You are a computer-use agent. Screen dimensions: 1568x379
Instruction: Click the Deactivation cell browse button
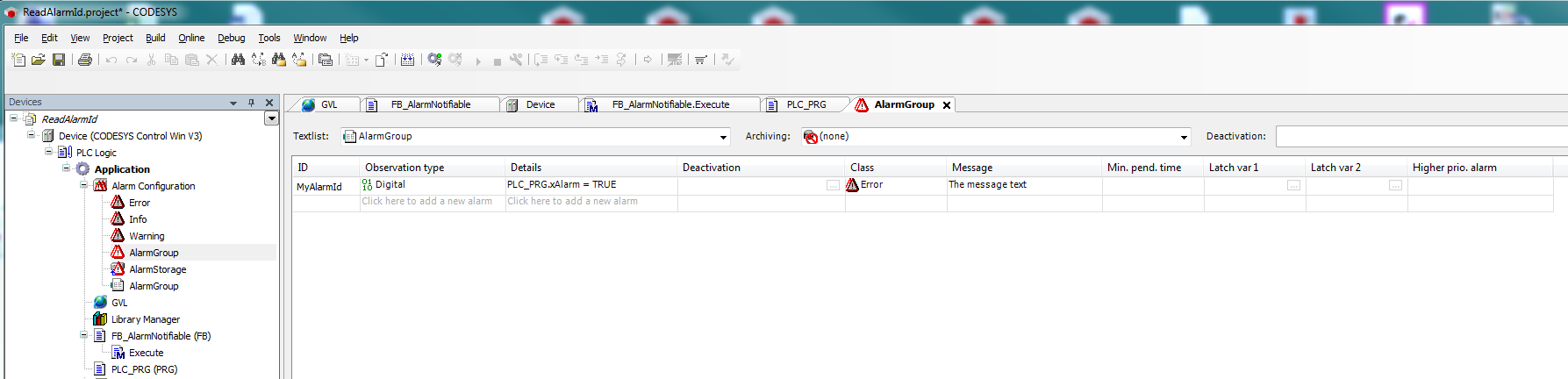point(833,185)
